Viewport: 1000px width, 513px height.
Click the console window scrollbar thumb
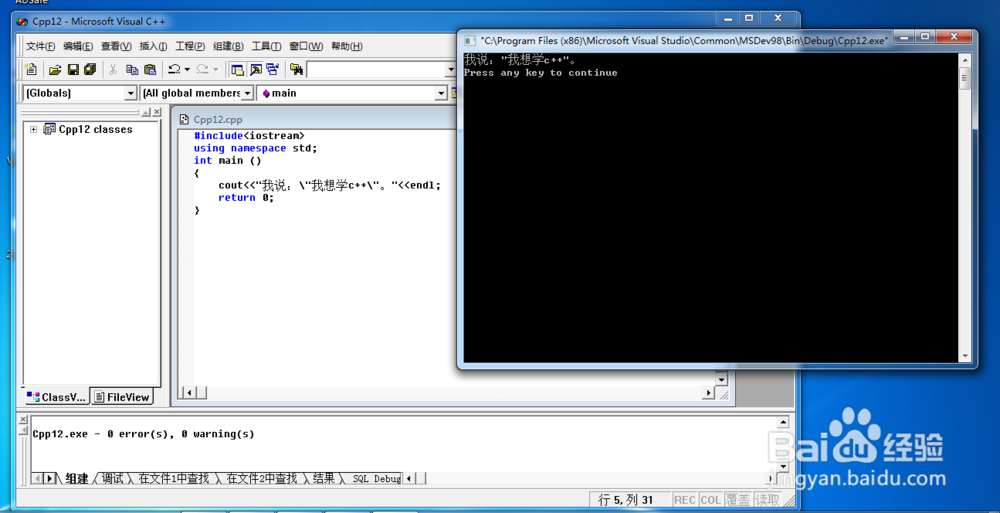965,78
